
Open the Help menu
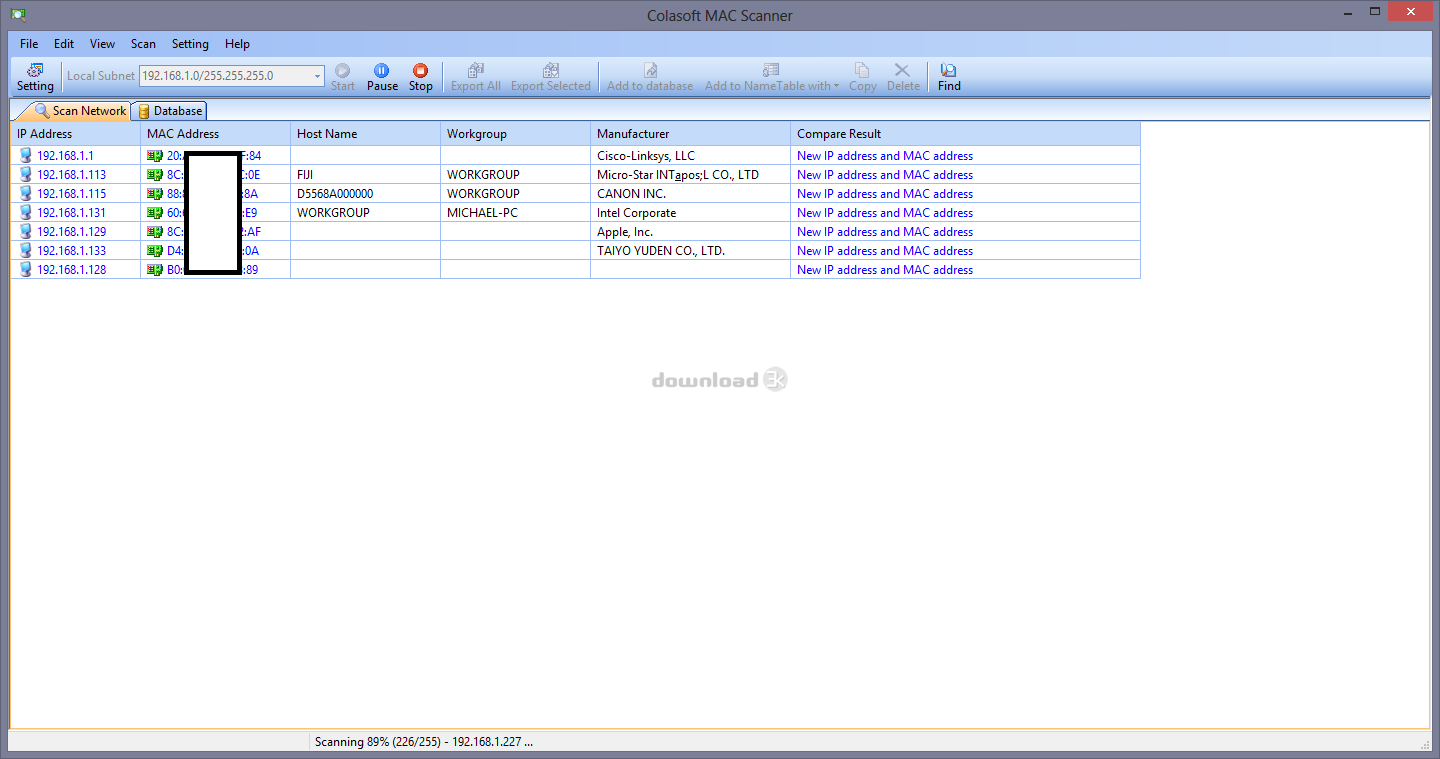click(237, 44)
